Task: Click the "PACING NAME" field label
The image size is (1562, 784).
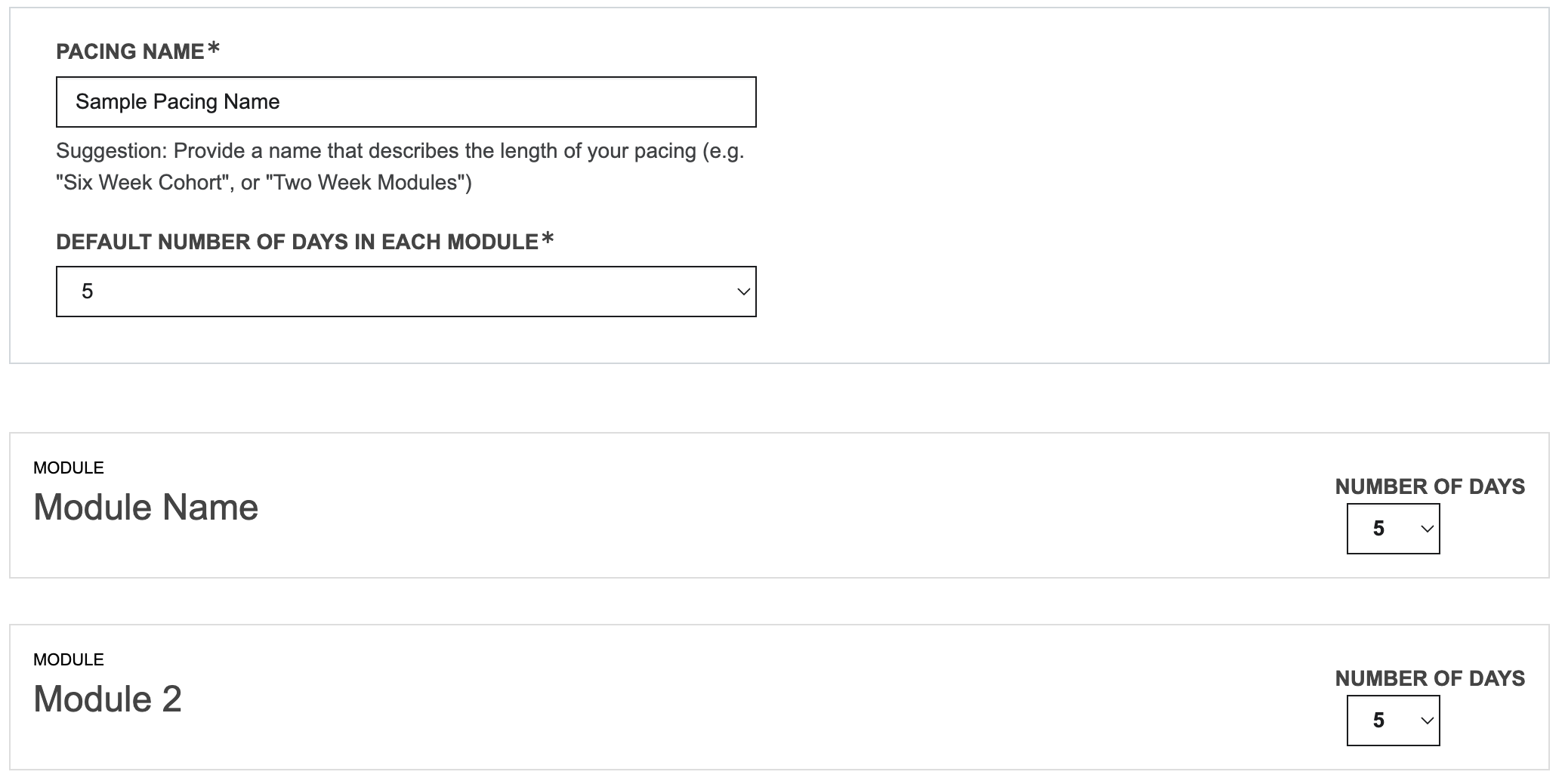Action: click(130, 51)
